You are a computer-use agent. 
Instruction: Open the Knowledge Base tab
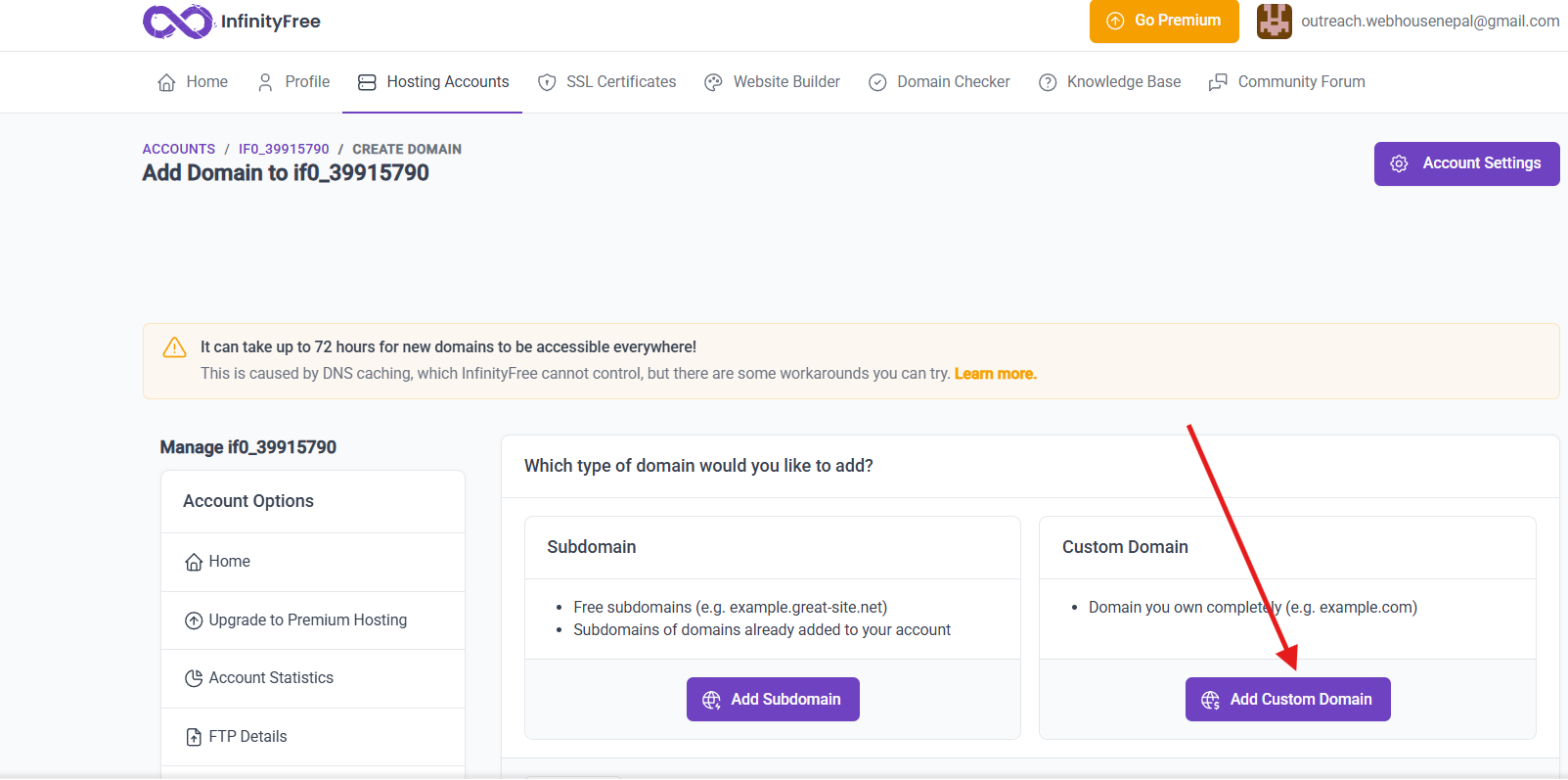point(1109,82)
